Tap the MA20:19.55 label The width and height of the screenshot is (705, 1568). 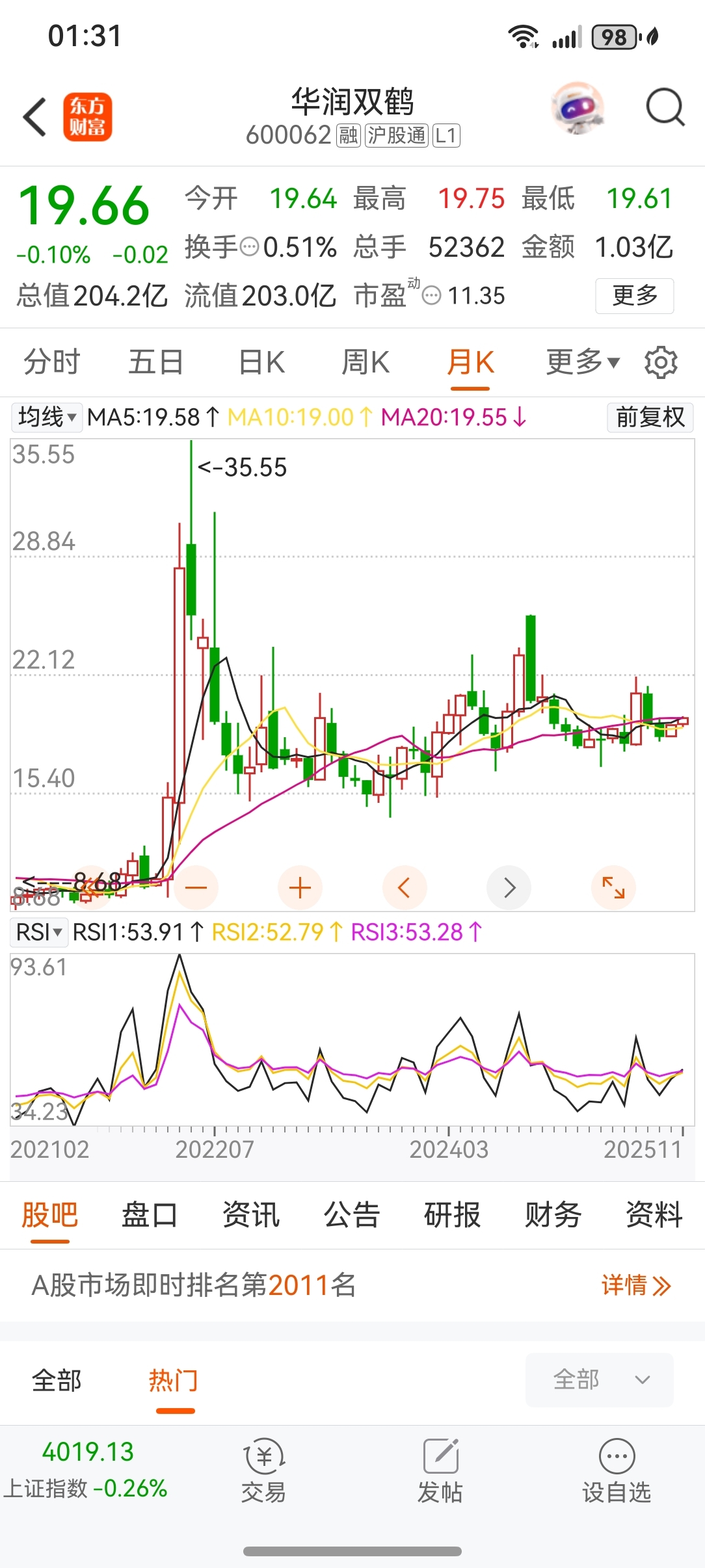[454, 417]
